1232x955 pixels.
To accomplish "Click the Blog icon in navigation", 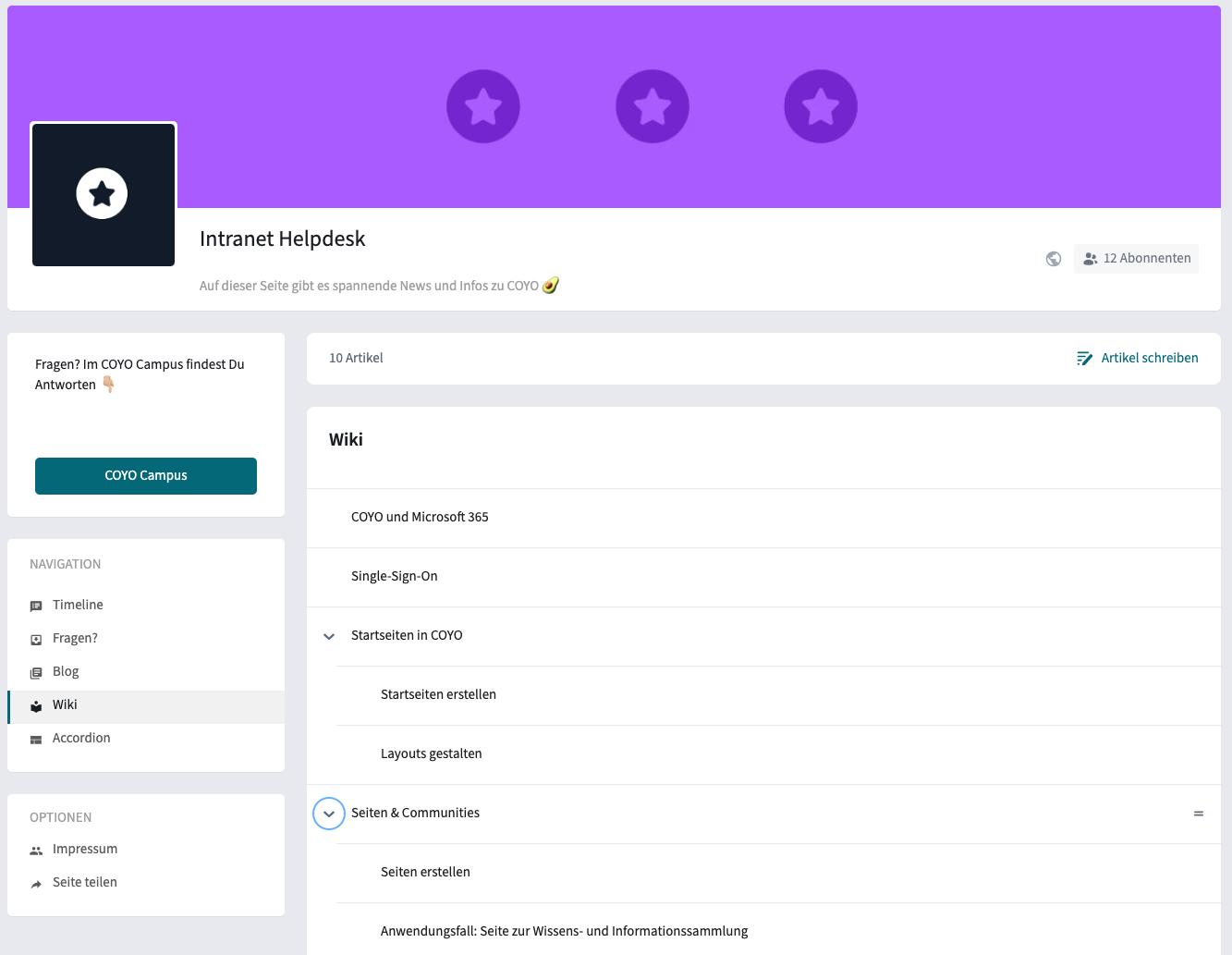I will click(36, 673).
